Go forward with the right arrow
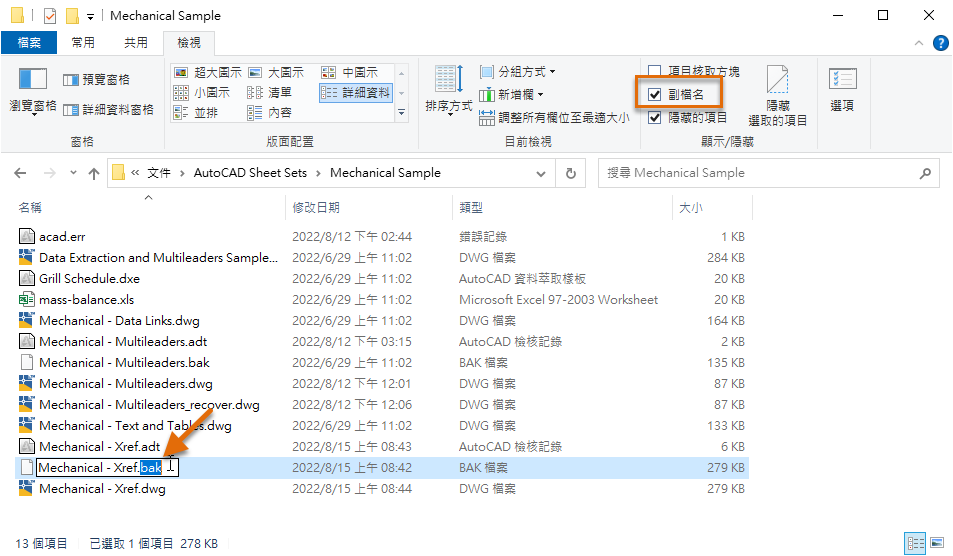The image size is (953, 556). tap(50, 173)
